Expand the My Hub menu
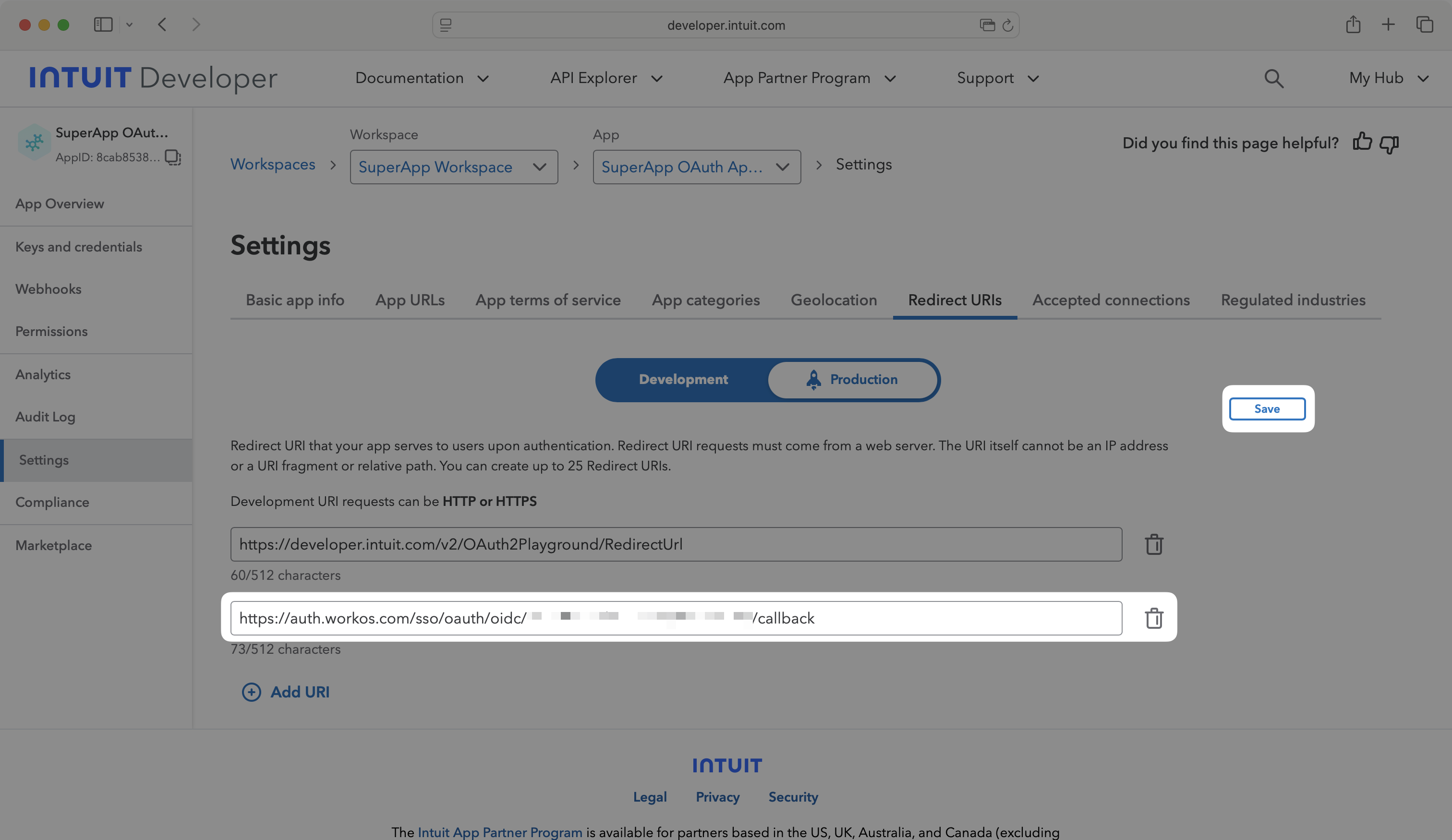The width and height of the screenshot is (1452, 840). point(1389,78)
